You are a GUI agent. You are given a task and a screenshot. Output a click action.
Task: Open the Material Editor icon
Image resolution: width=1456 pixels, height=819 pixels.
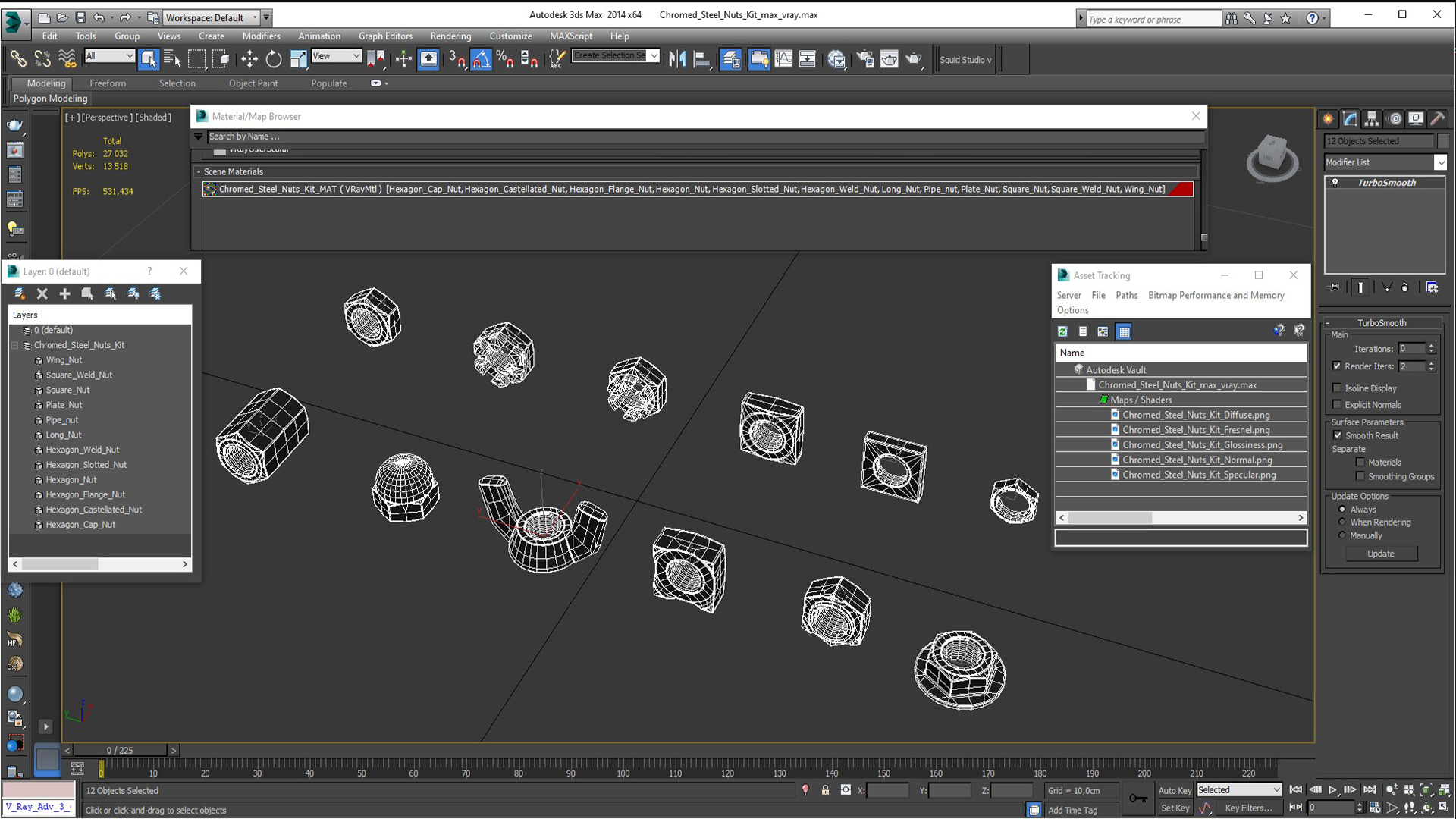coord(836,59)
